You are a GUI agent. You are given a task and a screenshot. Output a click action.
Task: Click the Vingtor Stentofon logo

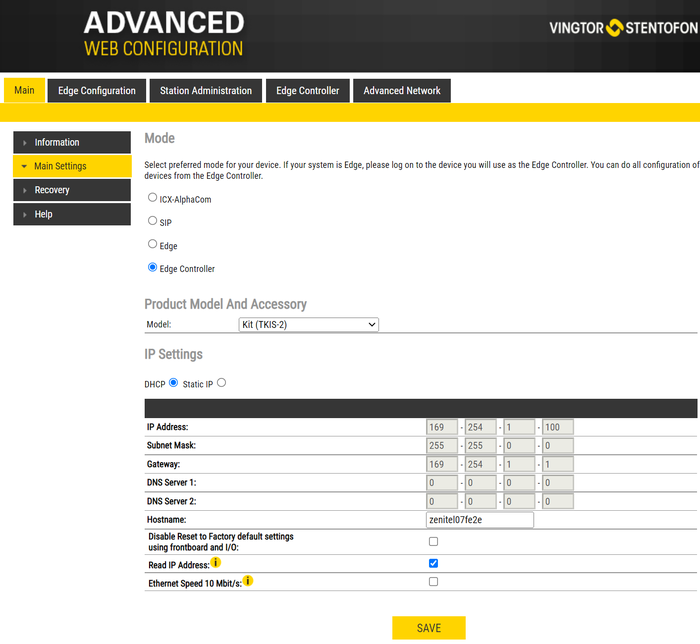pos(623,28)
